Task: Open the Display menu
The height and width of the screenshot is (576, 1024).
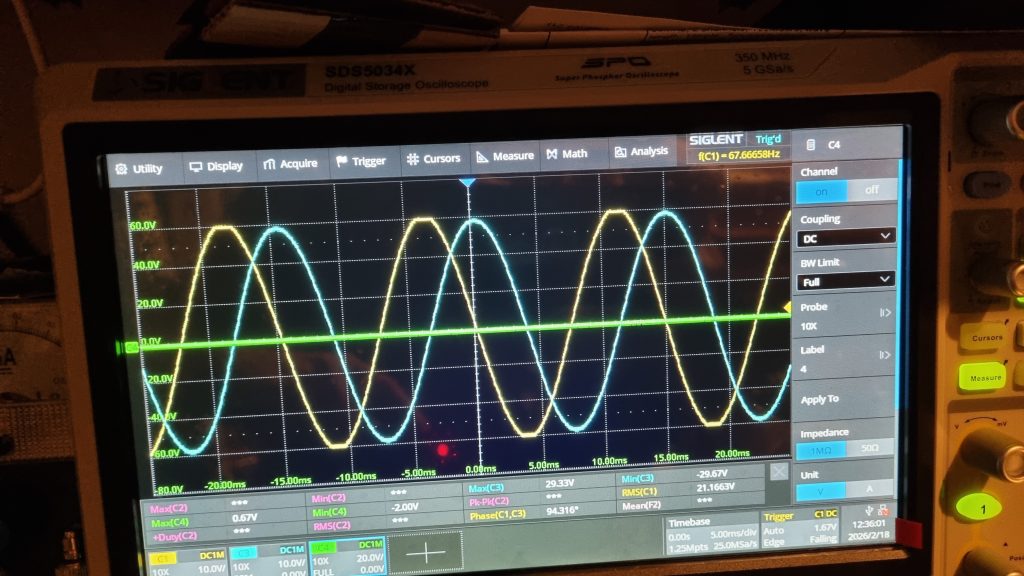Action: click(215, 166)
